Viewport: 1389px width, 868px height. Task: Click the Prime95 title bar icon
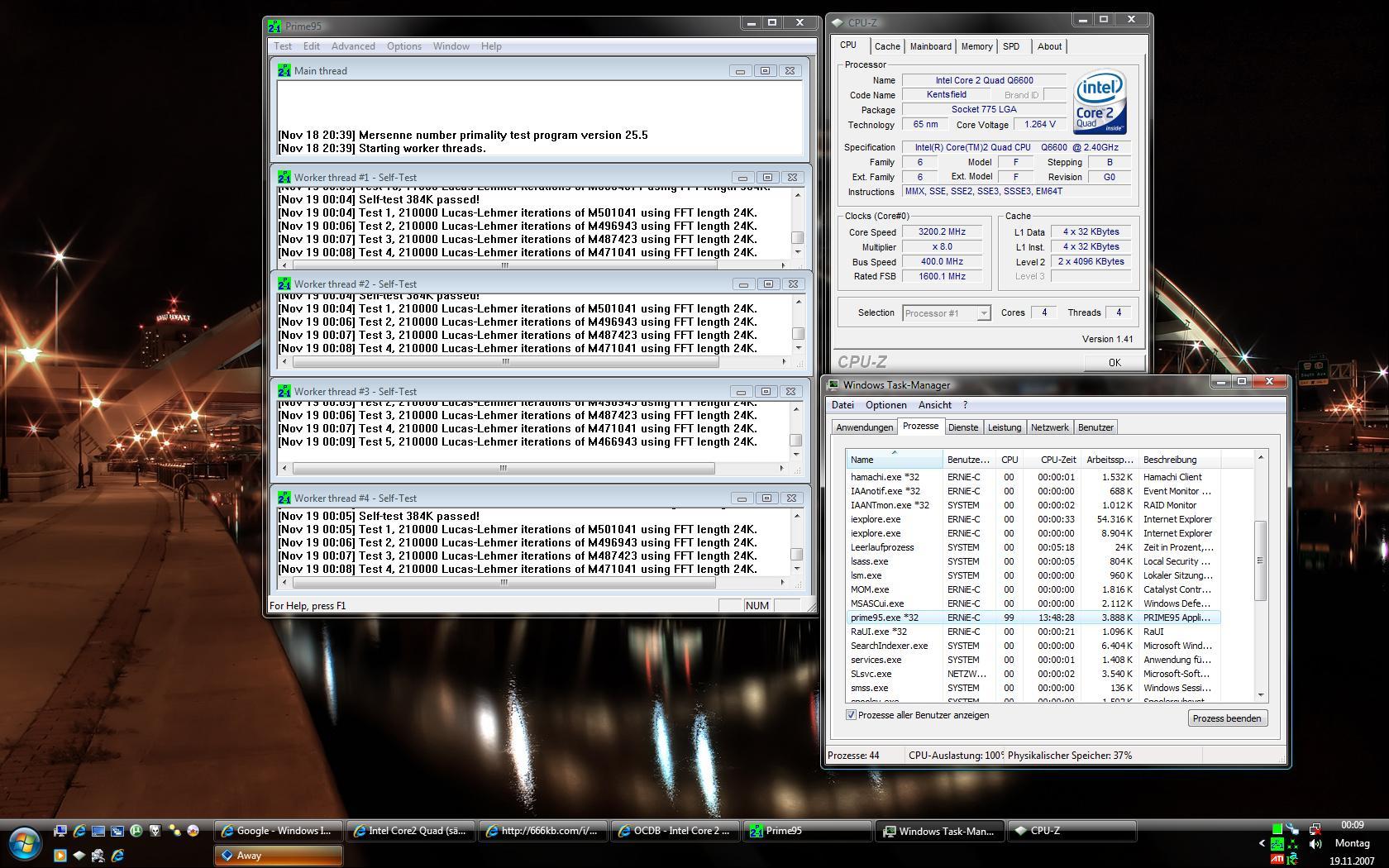click(x=274, y=26)
